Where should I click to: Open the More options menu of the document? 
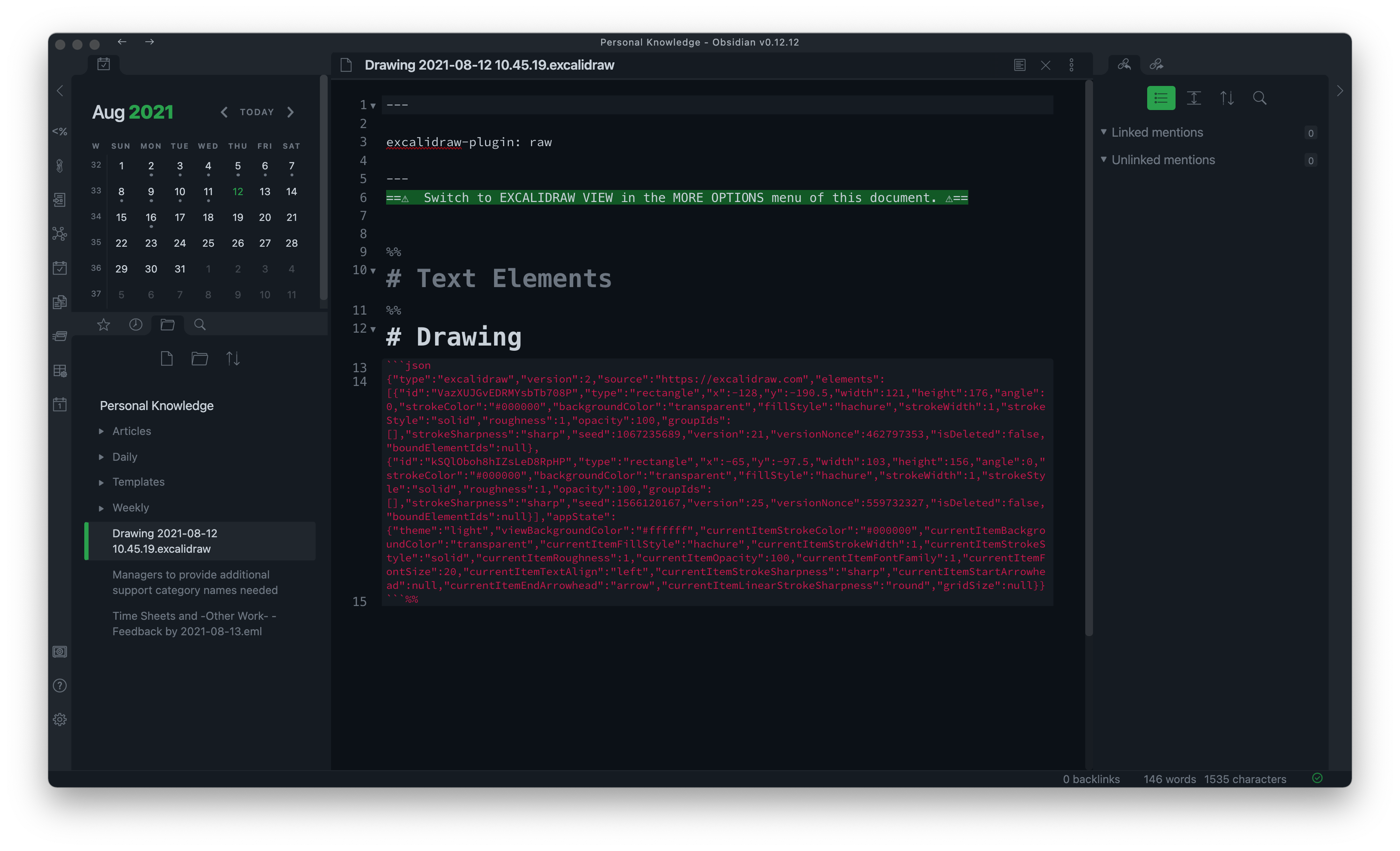point(1072,65)
